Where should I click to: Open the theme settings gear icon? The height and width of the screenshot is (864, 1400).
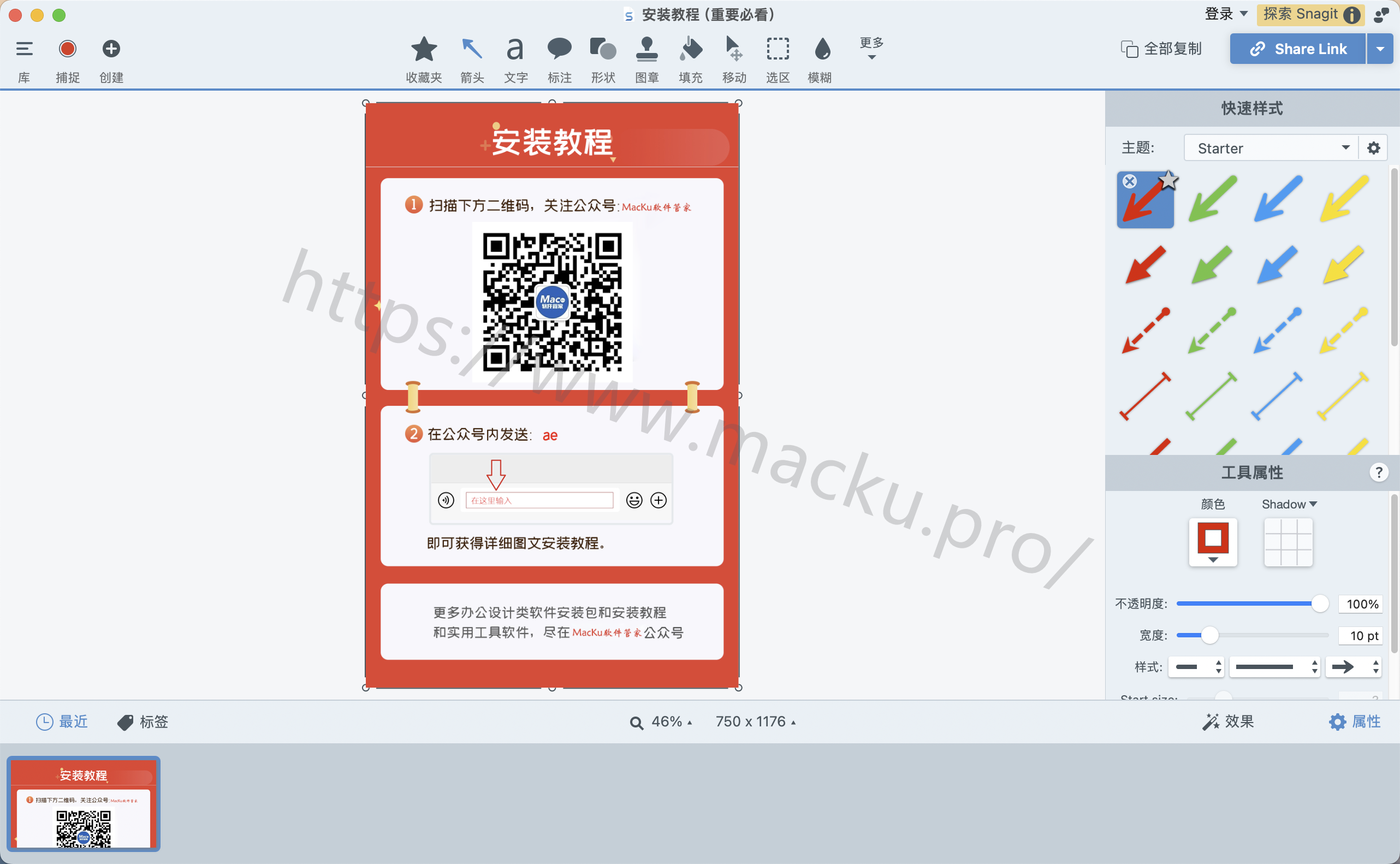pos(1373,148)
